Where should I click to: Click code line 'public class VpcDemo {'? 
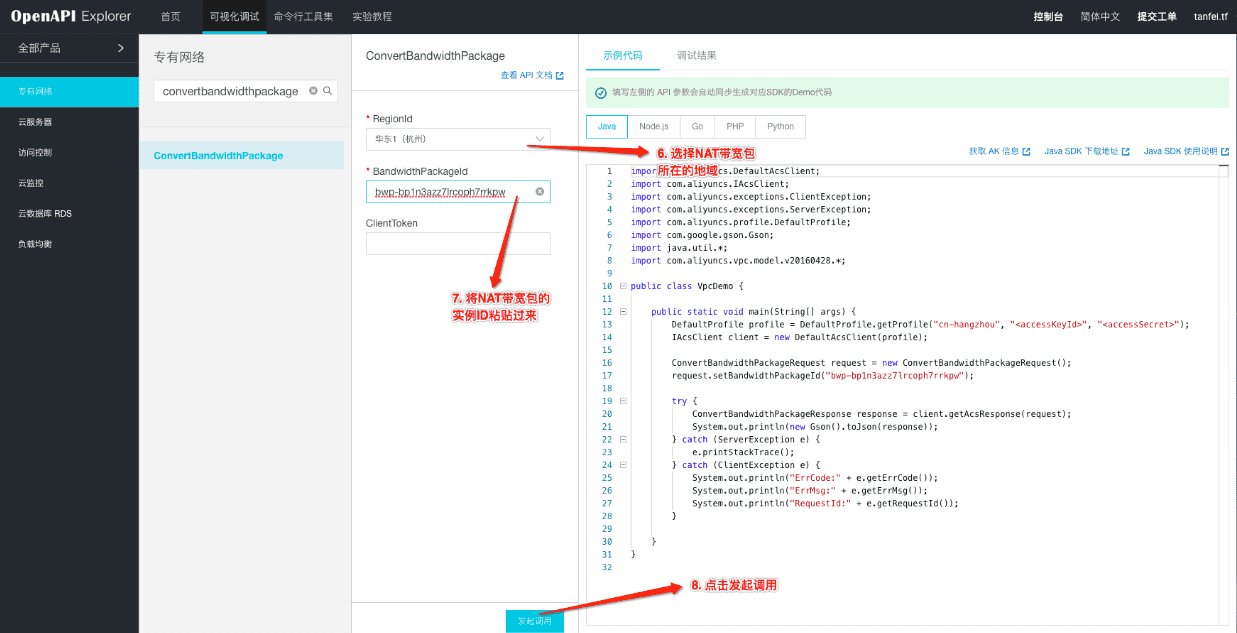pyautogui.click(x=686, y=286)
